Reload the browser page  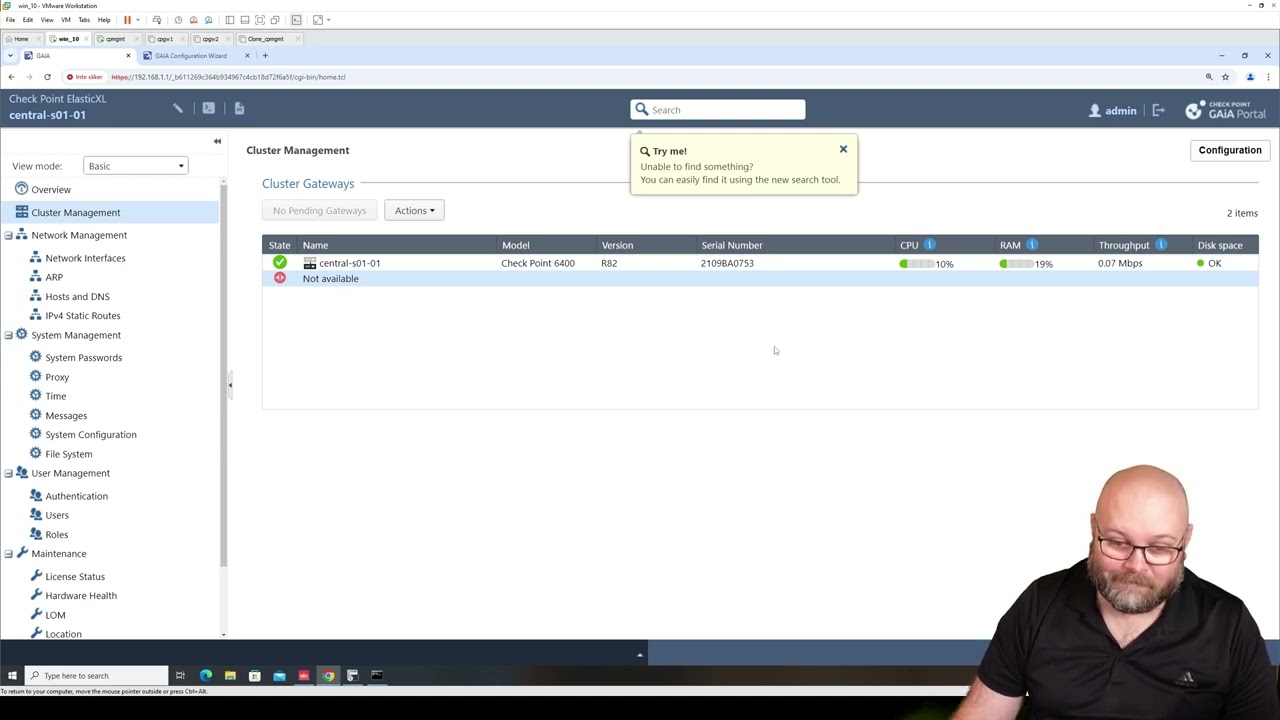(x=47, y=77)
